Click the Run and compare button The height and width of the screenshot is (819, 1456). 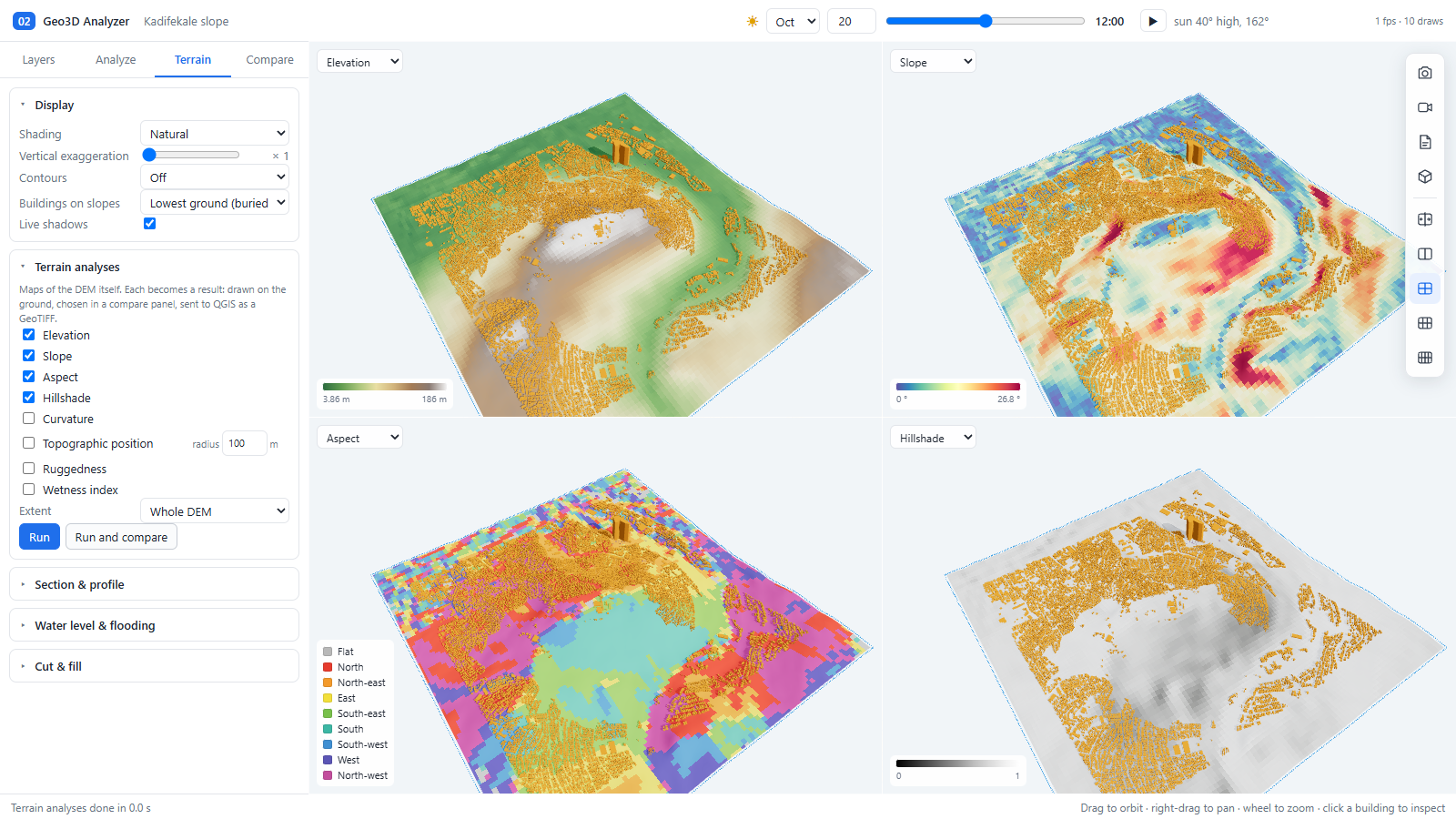(121, 537)
